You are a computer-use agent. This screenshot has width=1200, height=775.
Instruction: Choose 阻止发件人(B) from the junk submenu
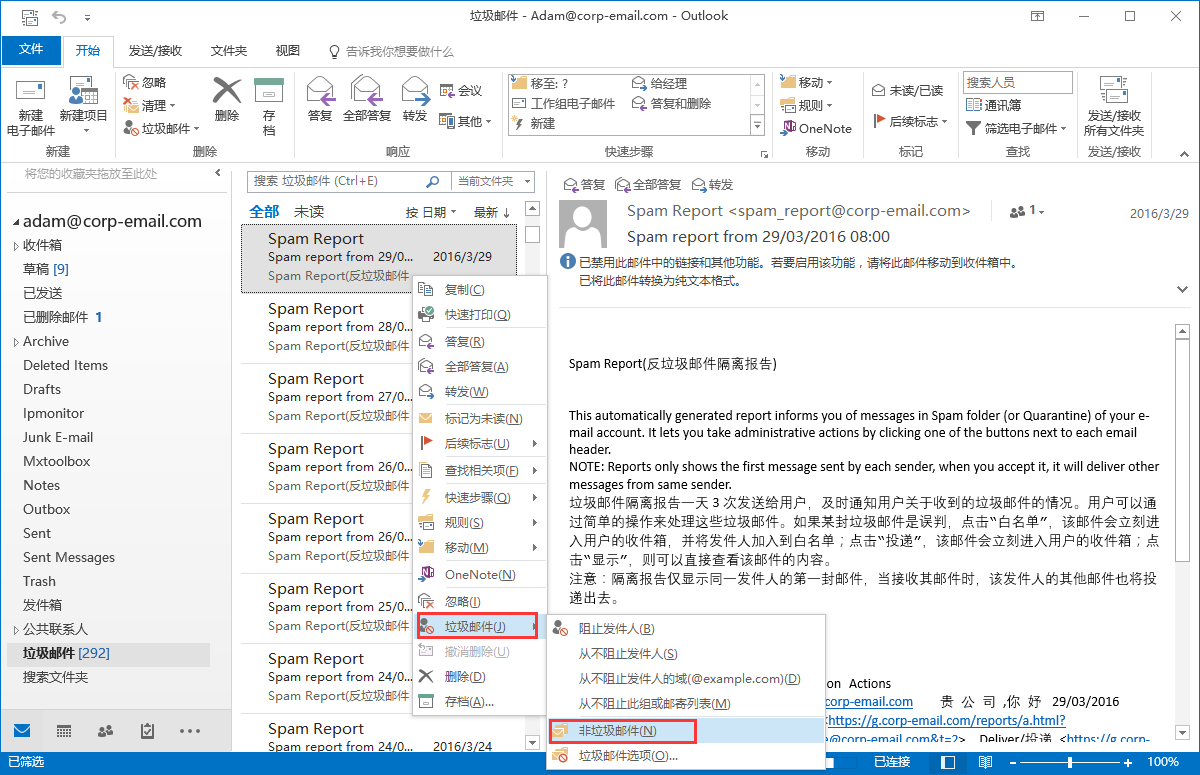click(616, 628)
